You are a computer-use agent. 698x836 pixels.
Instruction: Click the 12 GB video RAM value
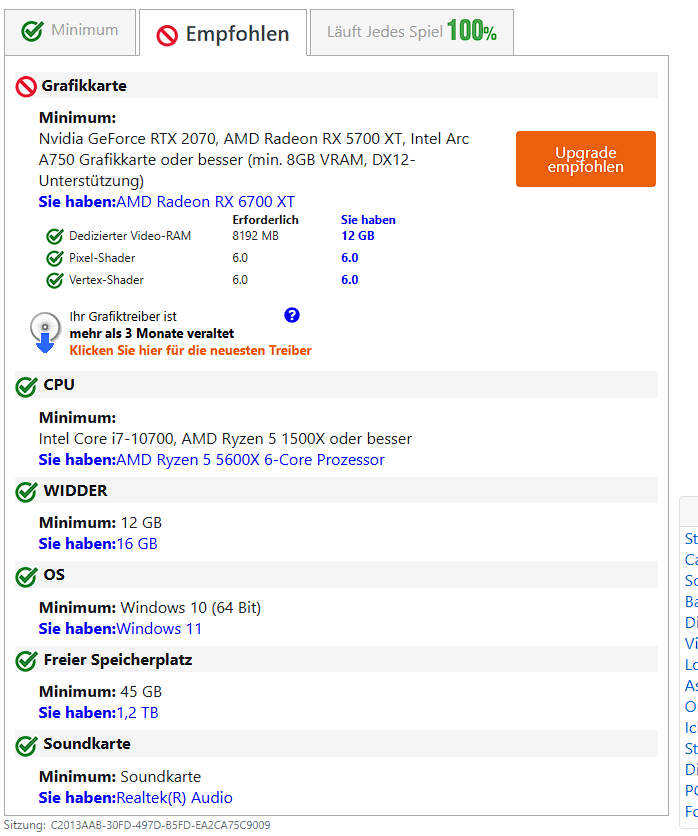coord(358,236)
